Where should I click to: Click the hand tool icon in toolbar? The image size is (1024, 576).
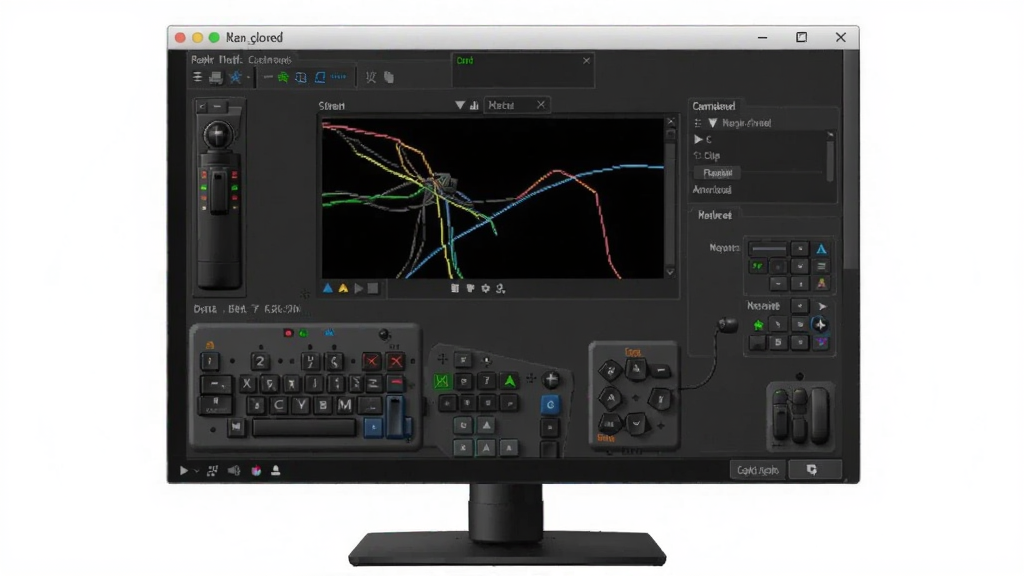click(x=389, y=77)
